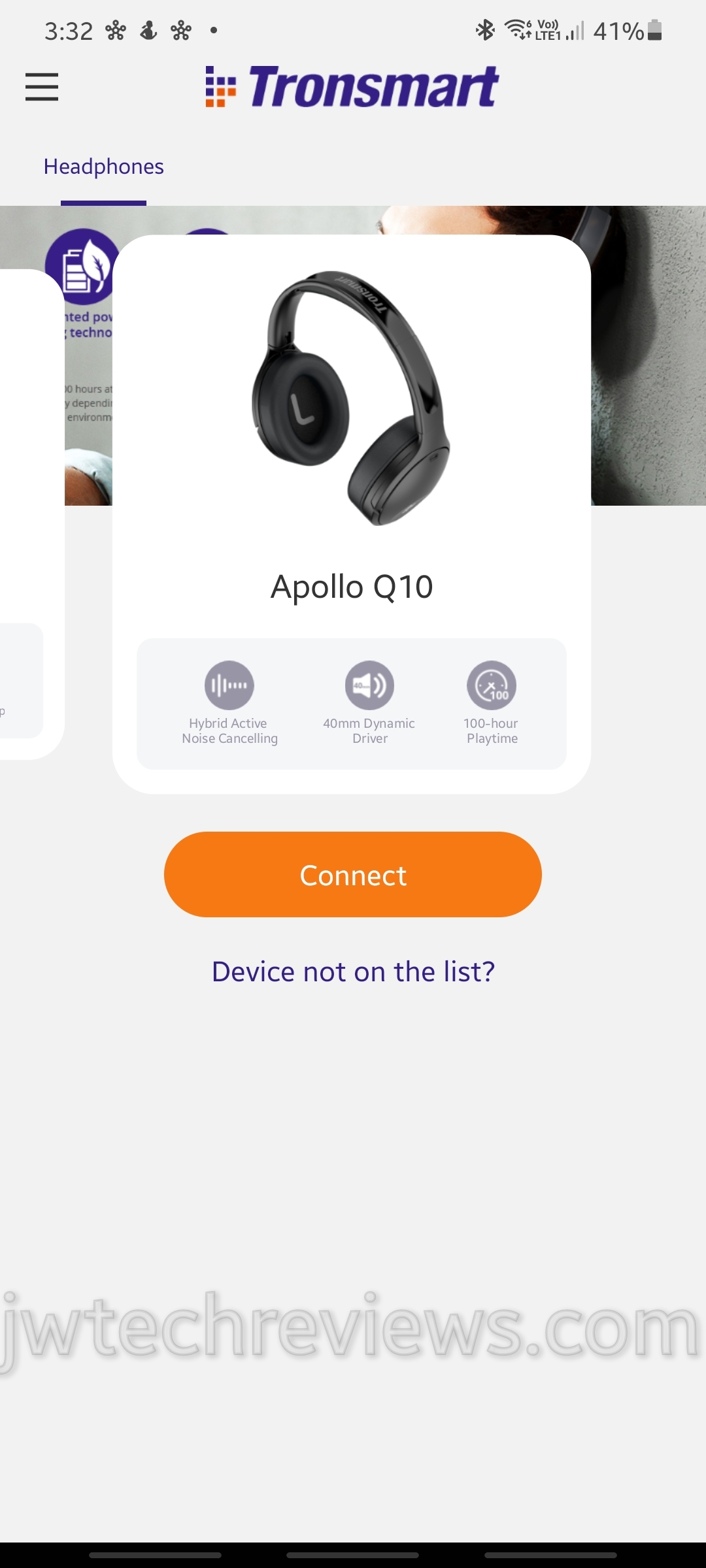The image size is (706, 1568).
Task: Open the hamburger navigation menu
Action: coord(42,87)
